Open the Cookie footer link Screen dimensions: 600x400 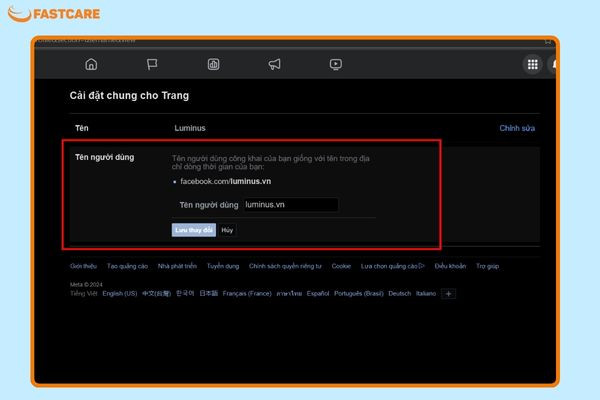[341, 266]
